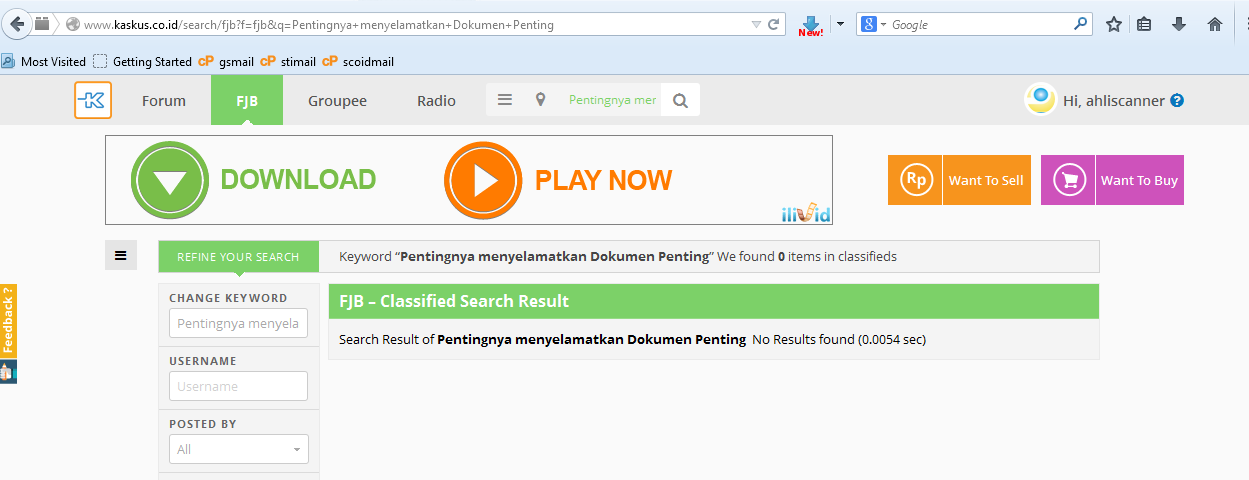
Task: Open the URL history dropdown arrow
Action: coord(756,24)
